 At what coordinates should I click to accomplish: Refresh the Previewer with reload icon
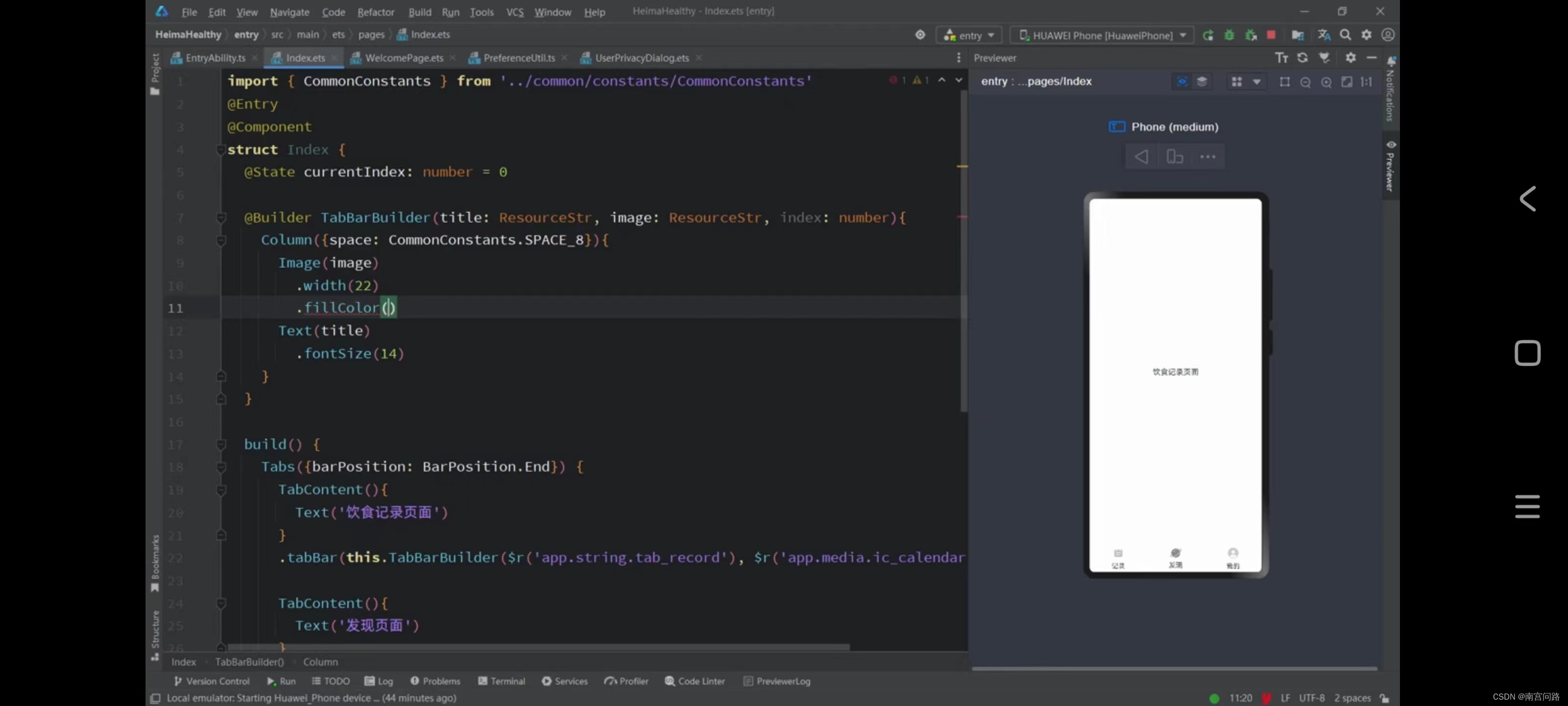point(1302,57)
